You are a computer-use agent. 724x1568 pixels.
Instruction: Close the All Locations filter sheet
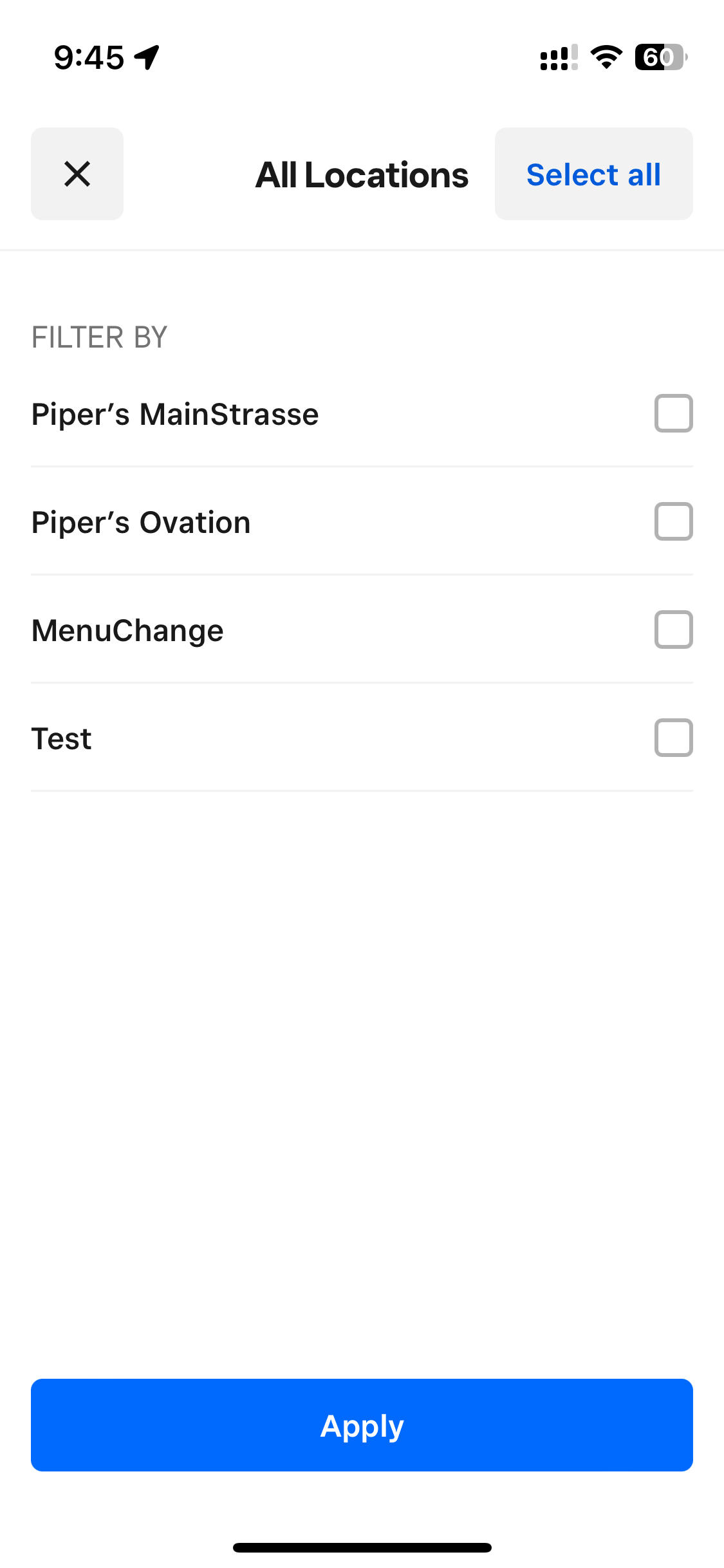click(x=77, y=174)
